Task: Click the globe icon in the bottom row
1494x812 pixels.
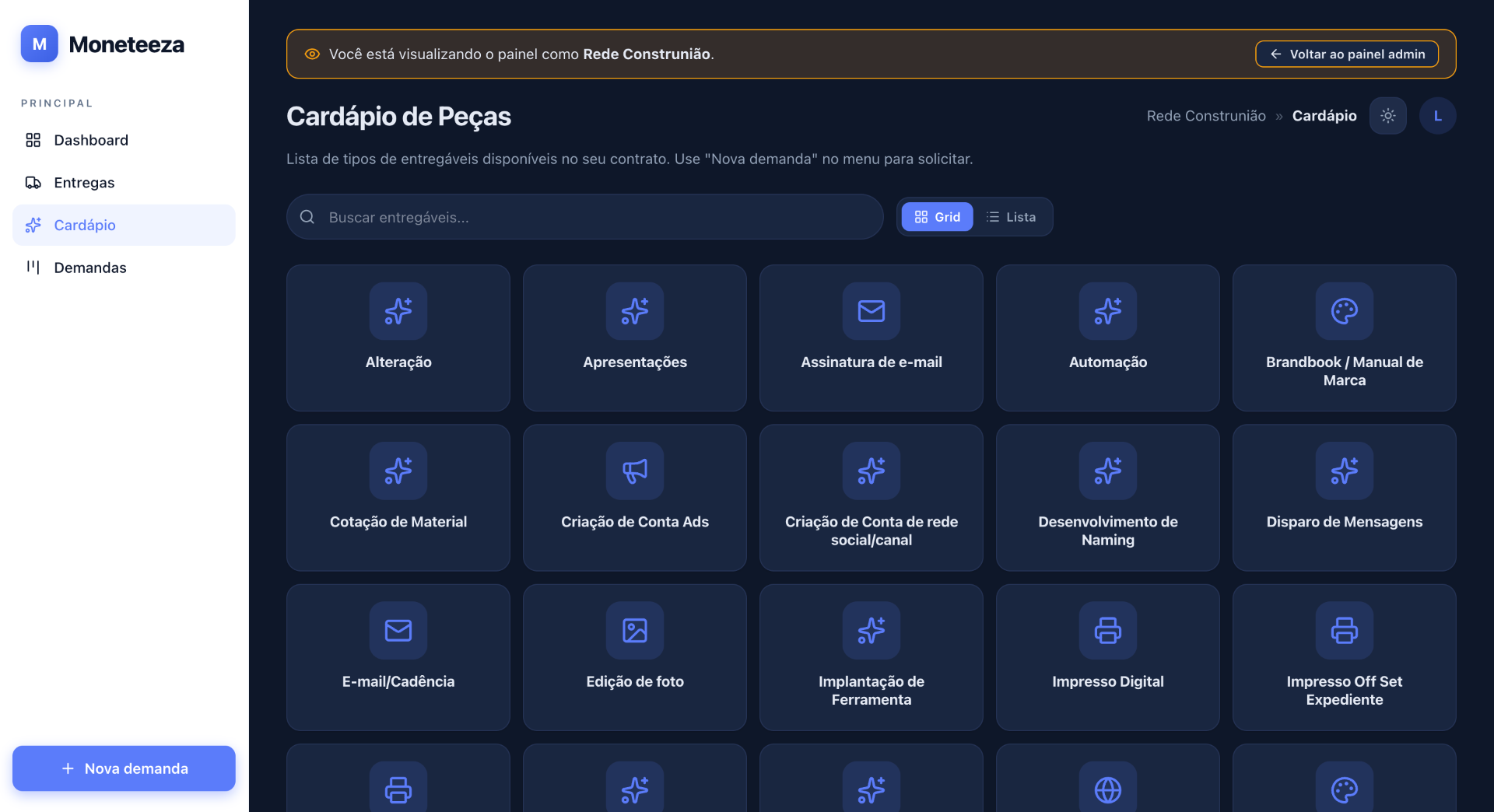Action: pyautogui.click(x=1108, y=789)
